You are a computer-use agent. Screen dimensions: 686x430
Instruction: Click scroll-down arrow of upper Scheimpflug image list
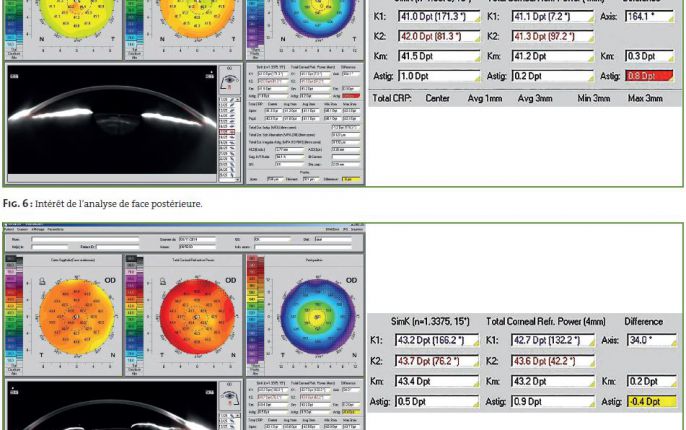(x=238, y=179)
